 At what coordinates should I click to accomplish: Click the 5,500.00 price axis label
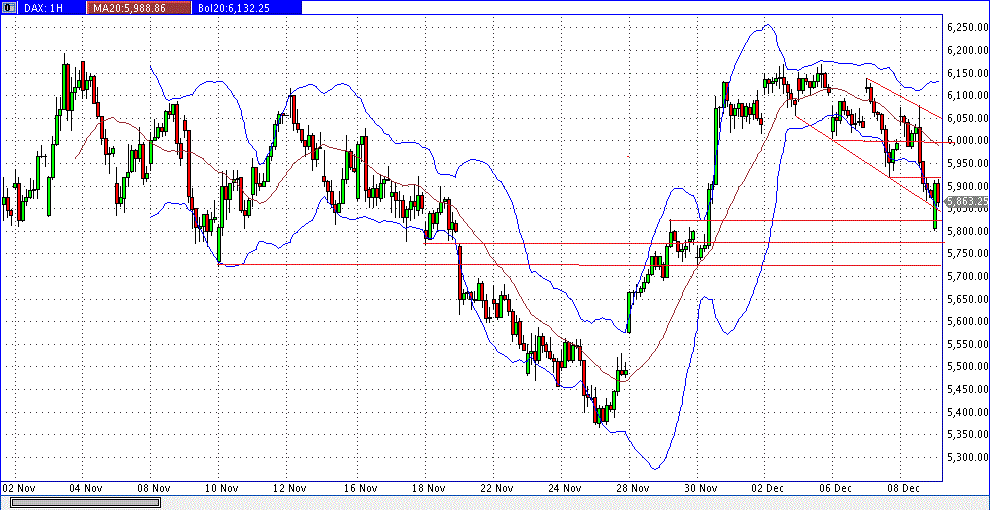[968, 366]
